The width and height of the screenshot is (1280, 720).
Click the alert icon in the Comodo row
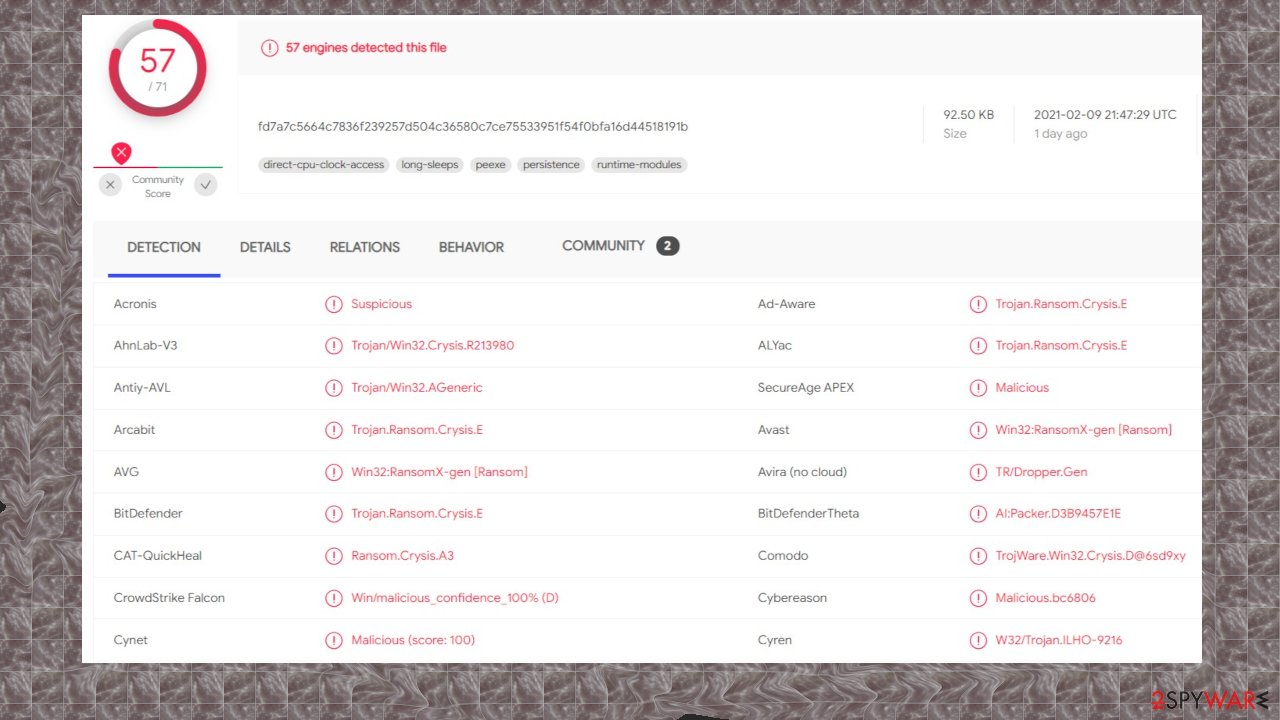point(978,556)
